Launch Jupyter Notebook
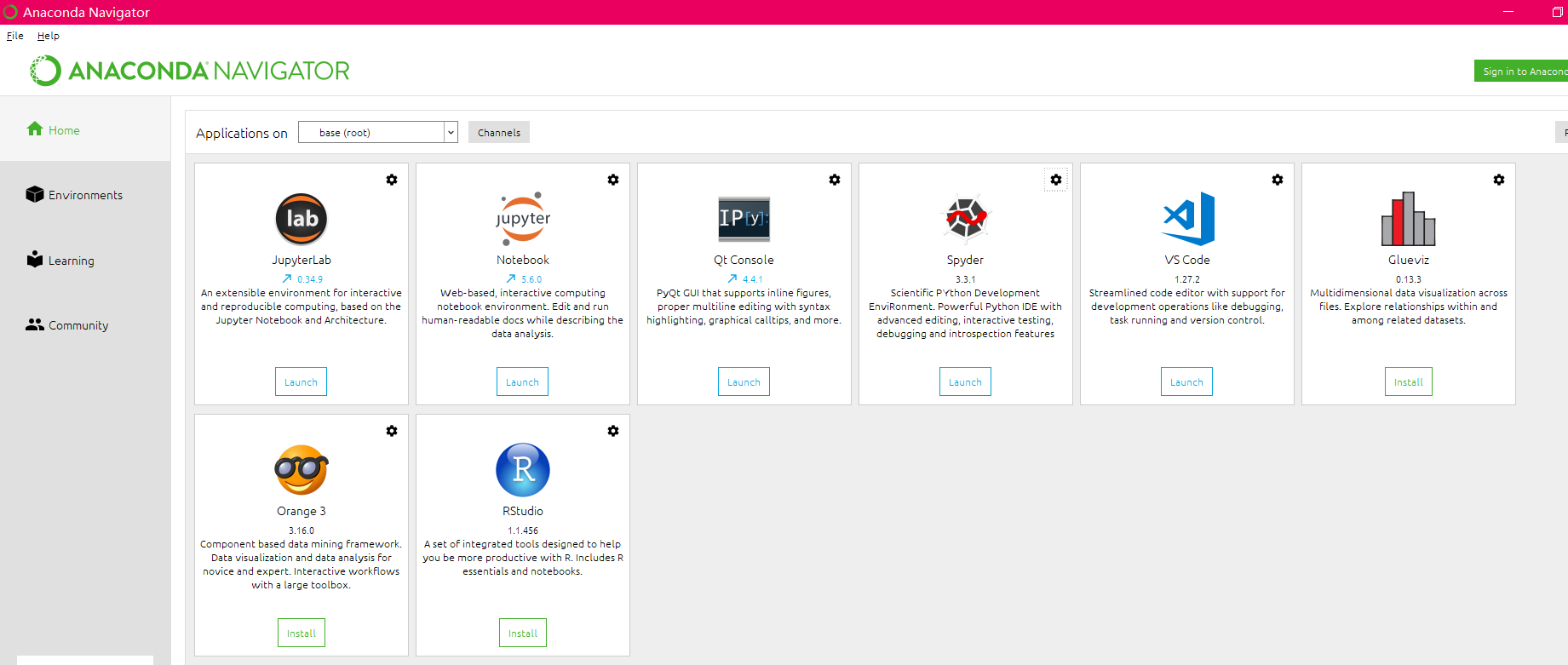The width and height of the screenshot is (1568, 665). pos(522,381)
